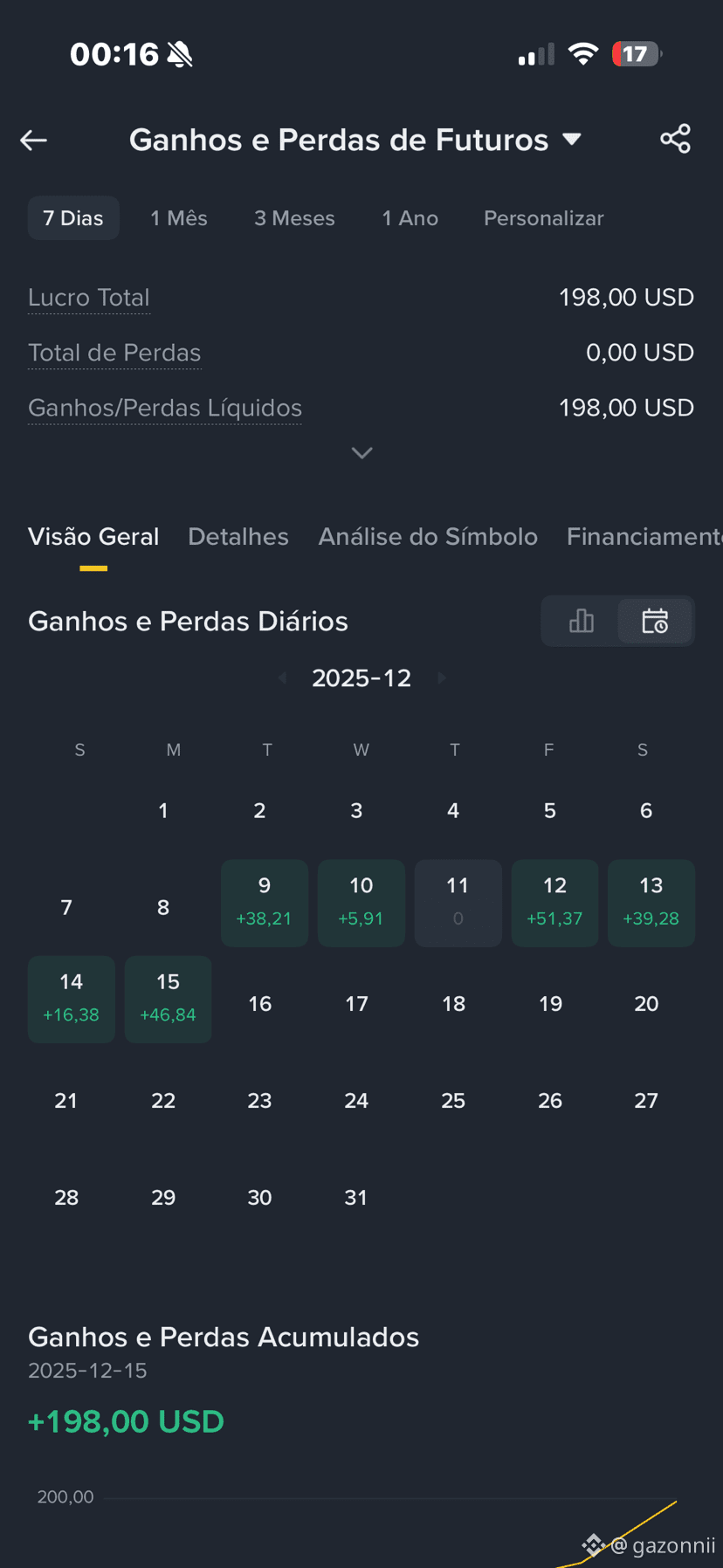Open the share icon
723x1568 pixels.
(x=675, y=139)
